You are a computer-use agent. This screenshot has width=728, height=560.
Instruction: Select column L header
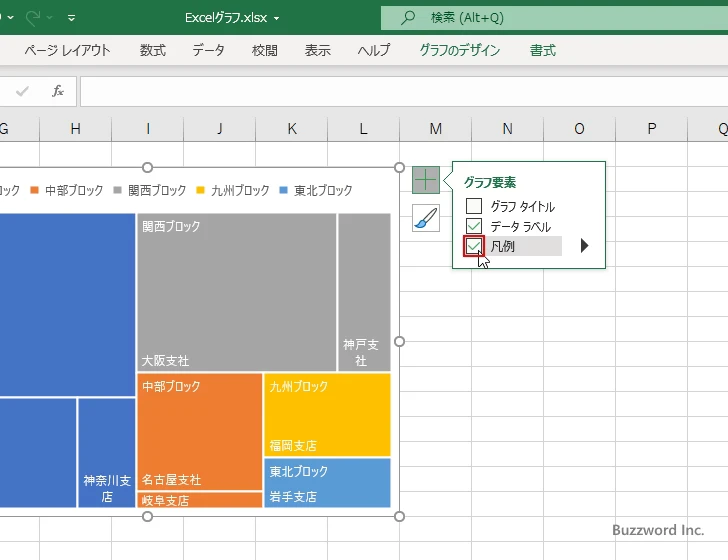(x=364, y=129)
